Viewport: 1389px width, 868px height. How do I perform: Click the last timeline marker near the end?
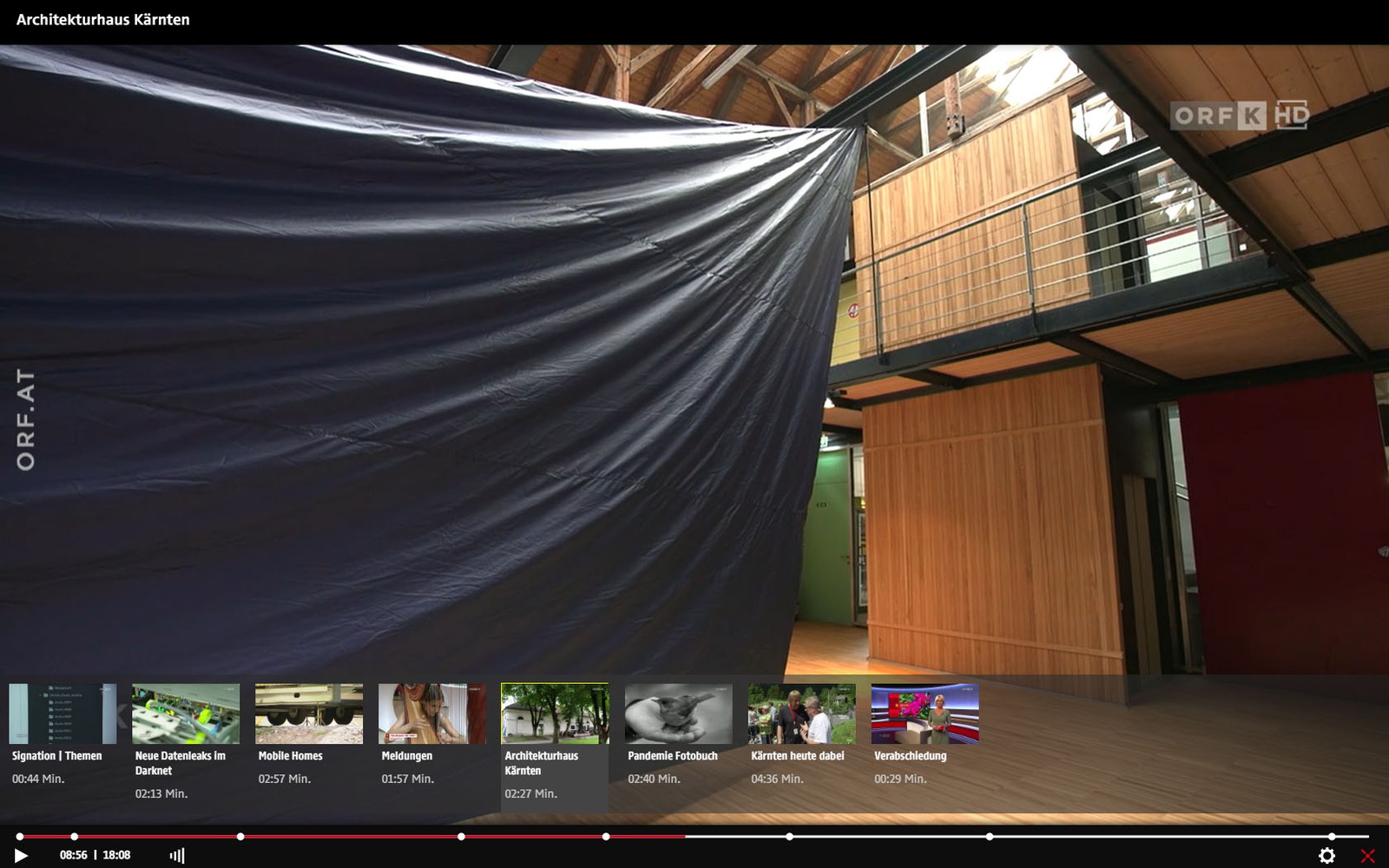pos(1332,837)
